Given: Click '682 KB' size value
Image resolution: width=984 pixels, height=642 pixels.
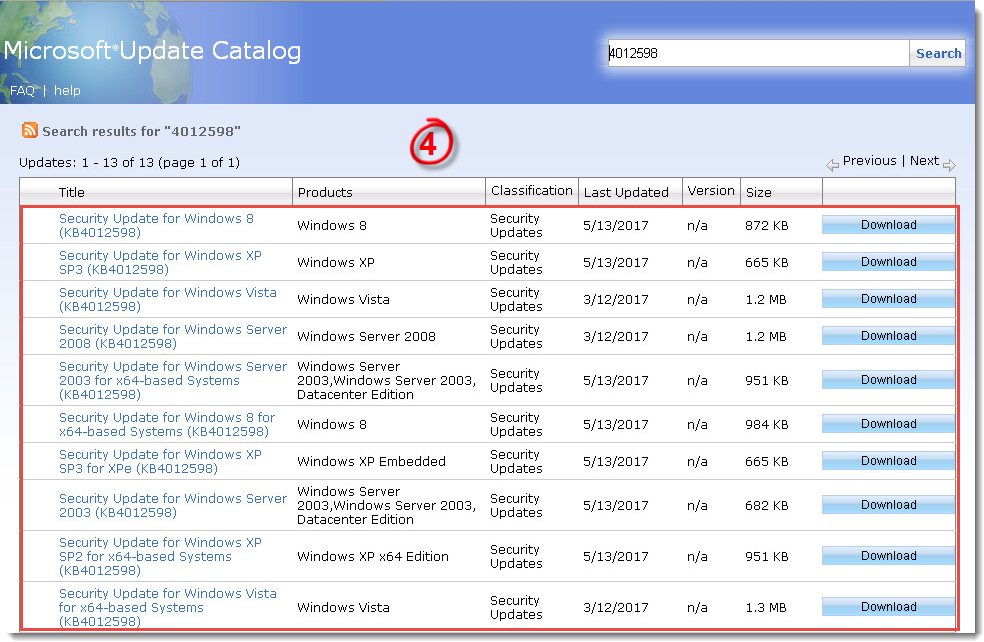Looking at the screenshot, I should point(766,506).
